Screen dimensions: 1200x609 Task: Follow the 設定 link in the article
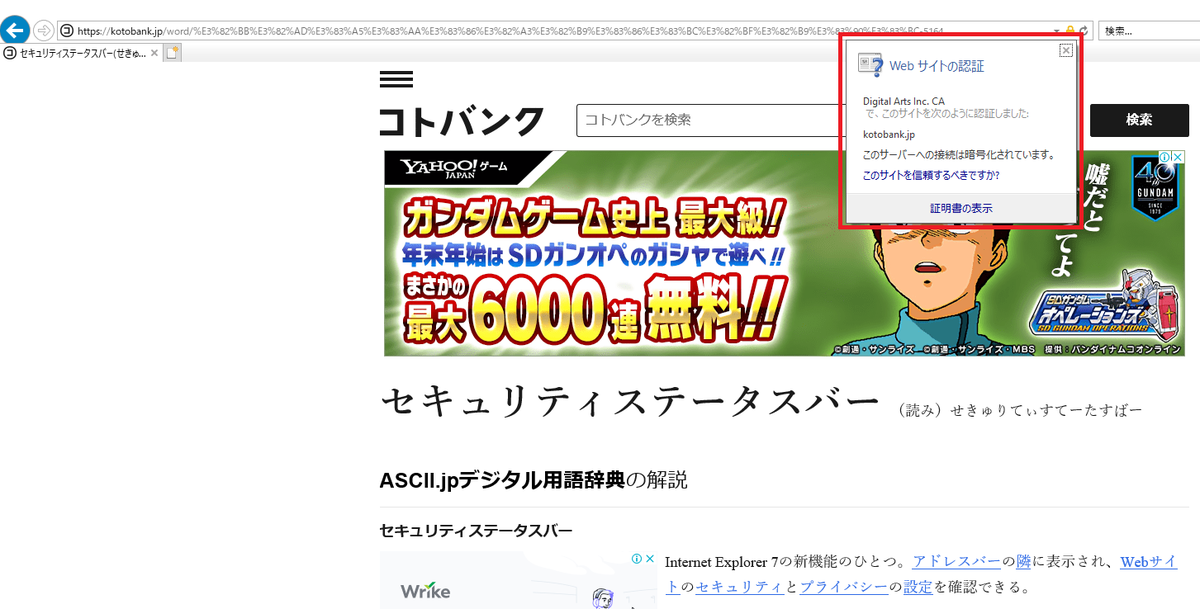919,587
